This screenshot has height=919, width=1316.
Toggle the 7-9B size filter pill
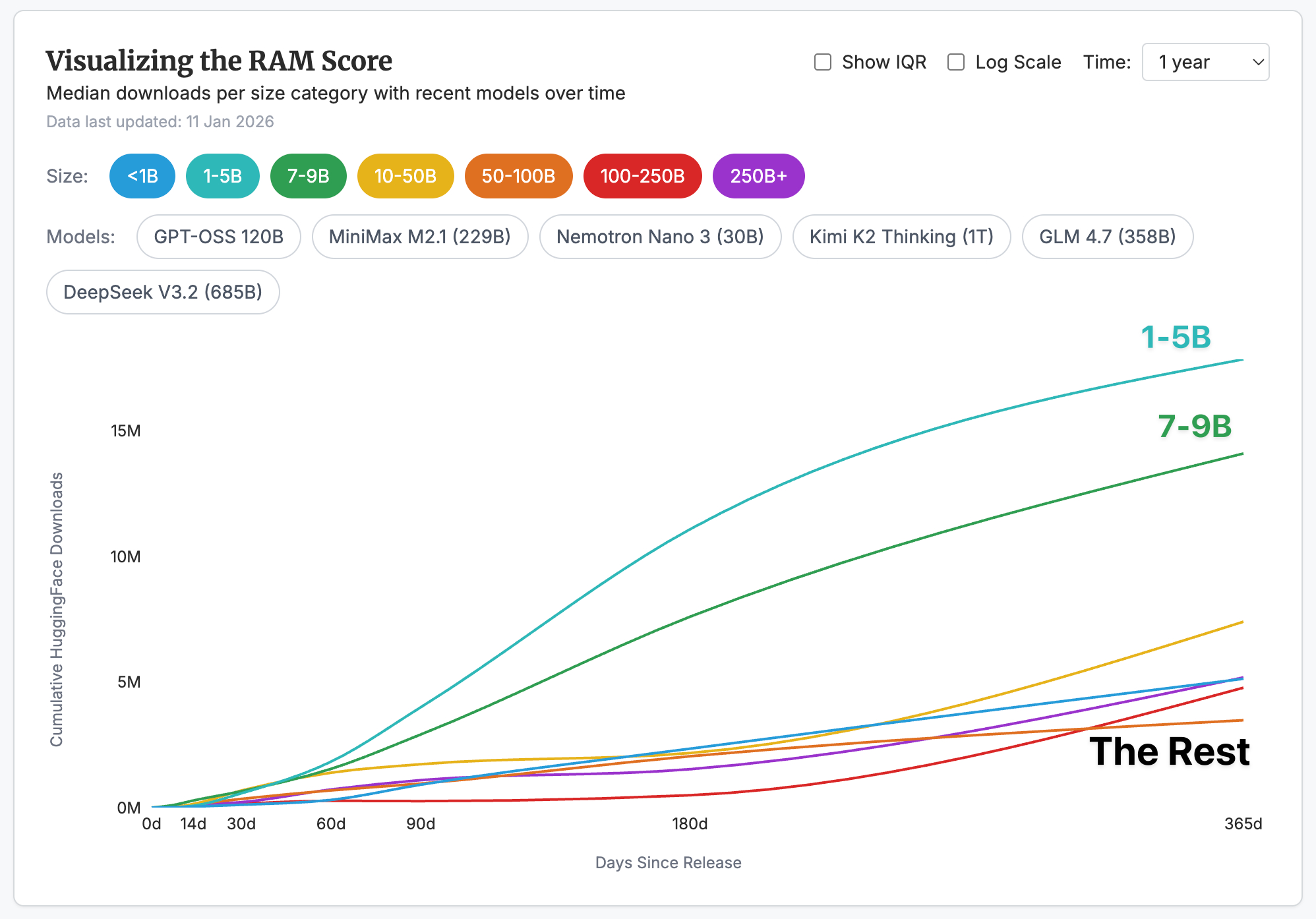308,176
